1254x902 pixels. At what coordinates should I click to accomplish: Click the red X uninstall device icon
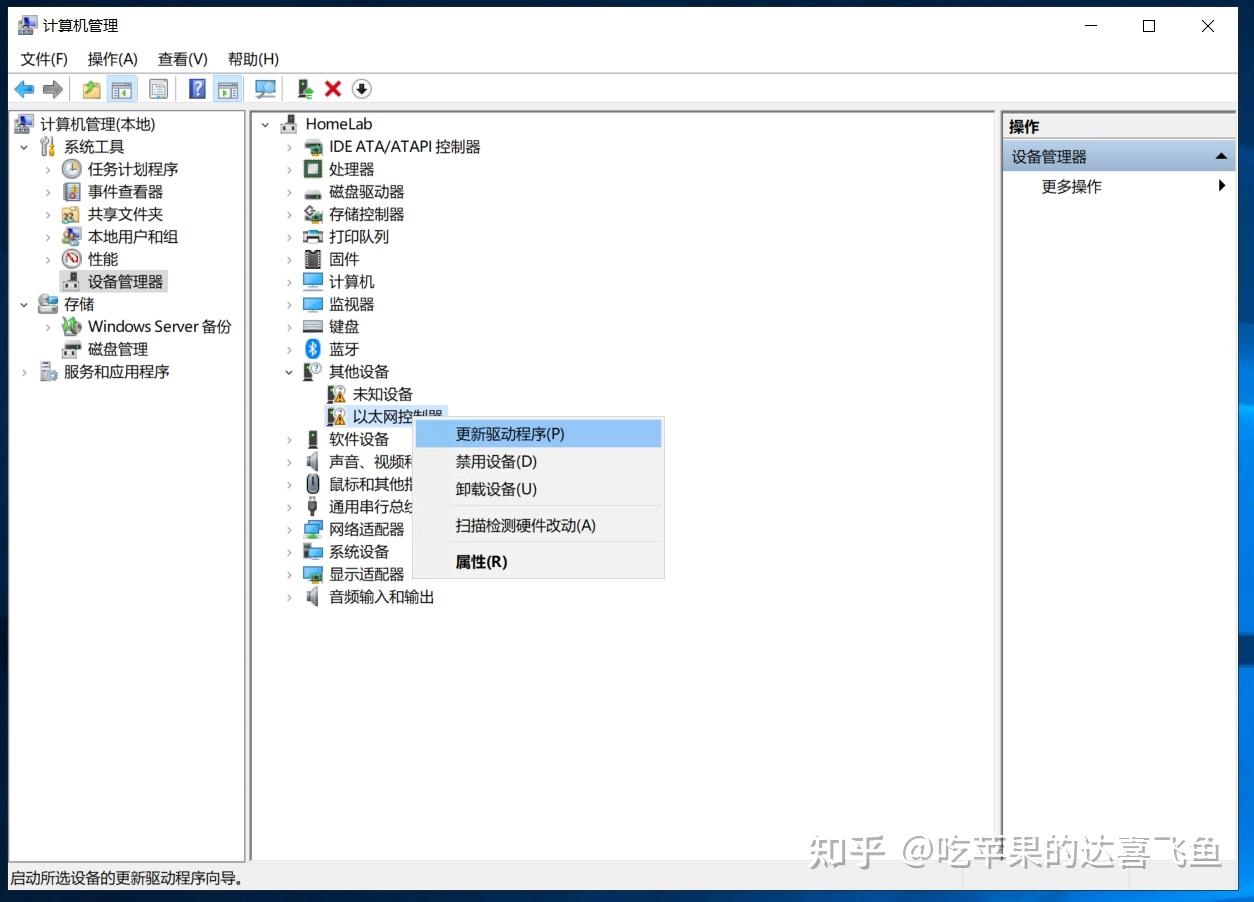333,89
